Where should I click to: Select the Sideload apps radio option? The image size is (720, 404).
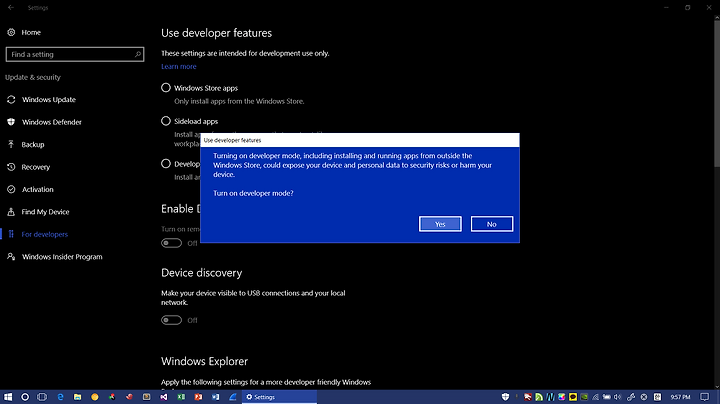click(166, 121)
